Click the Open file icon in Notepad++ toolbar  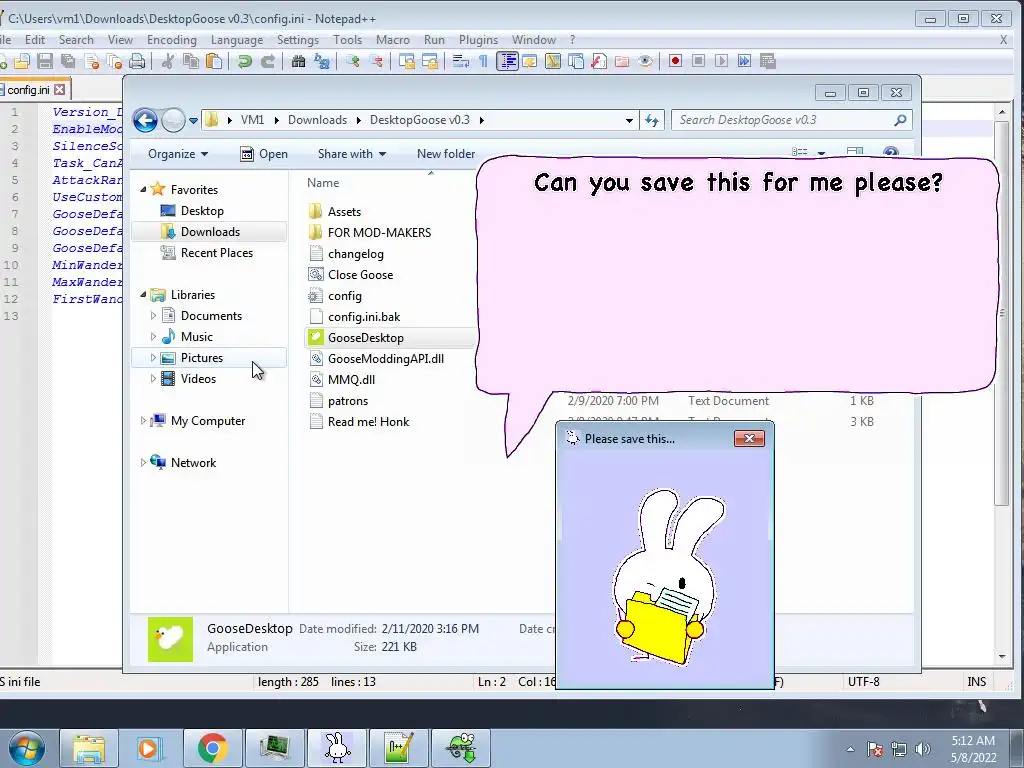pos(22,61)
